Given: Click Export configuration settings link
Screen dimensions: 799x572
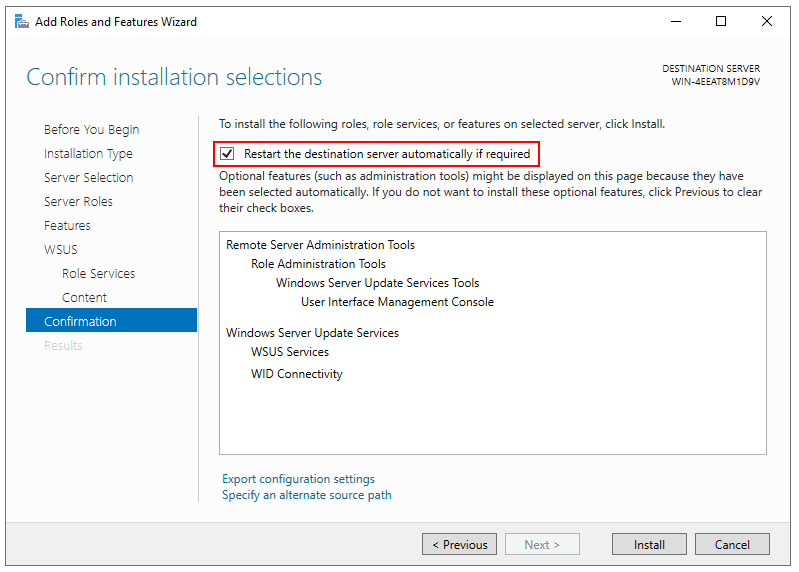Looking at the screenshot, I should coord(298,479).
